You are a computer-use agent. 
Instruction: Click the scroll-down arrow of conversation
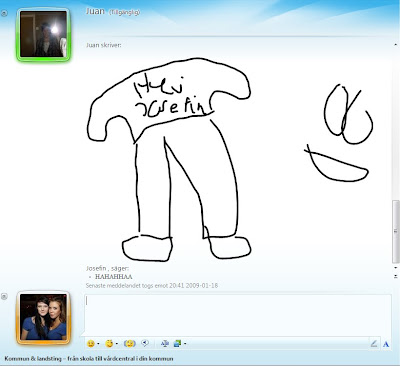coord(396,268)
